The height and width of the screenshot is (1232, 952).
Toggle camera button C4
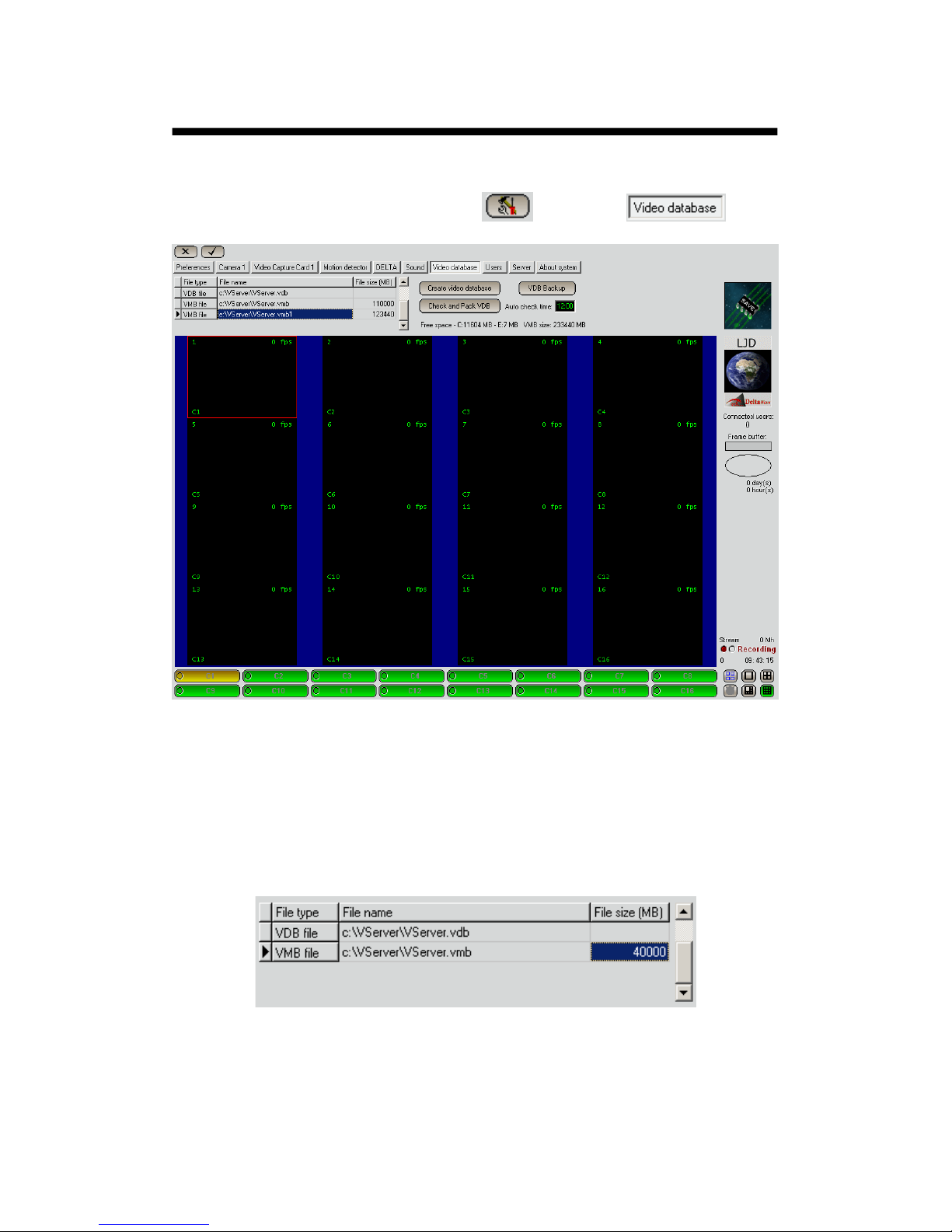412,676
